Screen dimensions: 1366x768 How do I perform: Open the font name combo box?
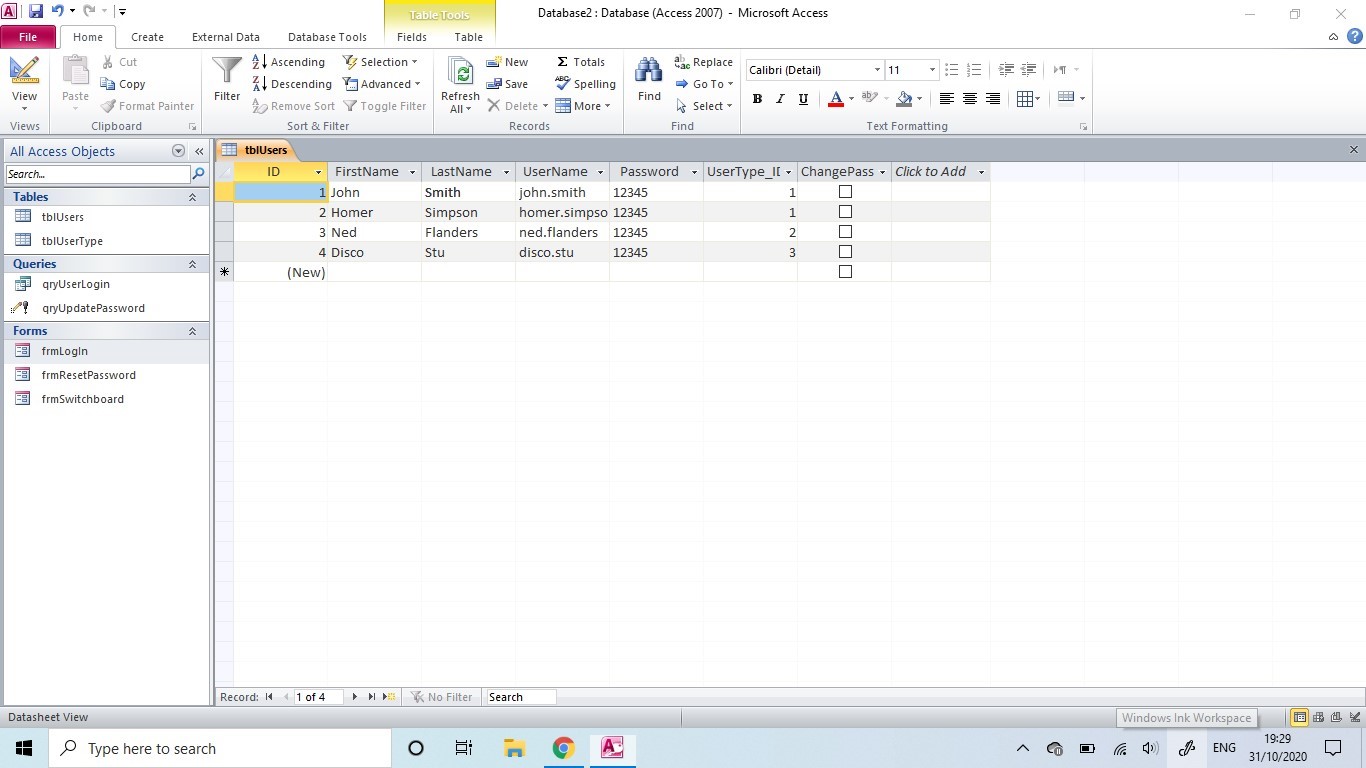pos(814,70)
